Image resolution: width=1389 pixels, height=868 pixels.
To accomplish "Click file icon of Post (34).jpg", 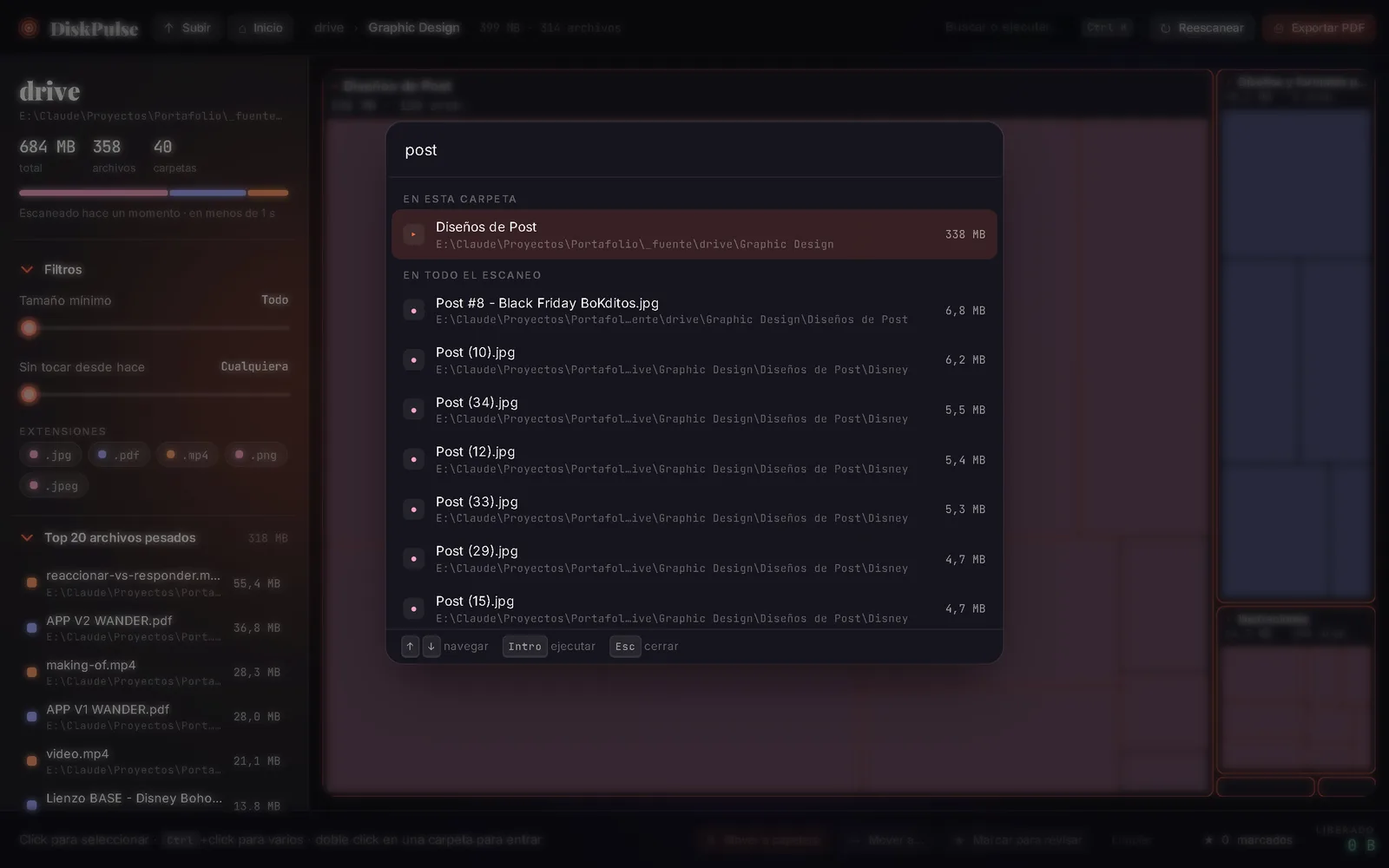I will [414, 410].
